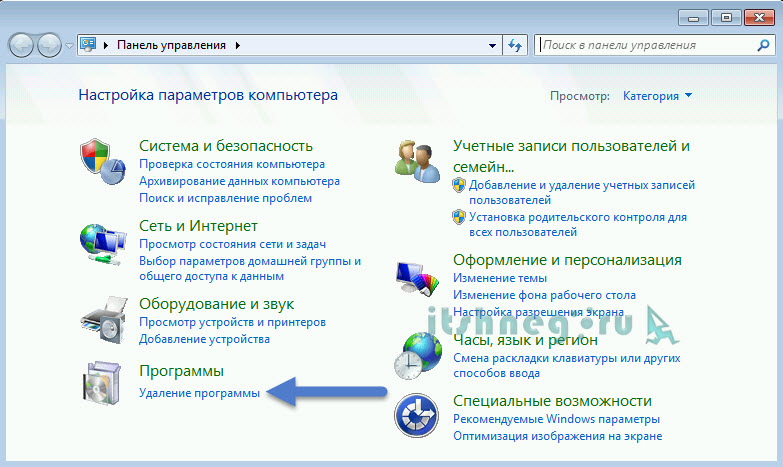
Task: Go back with the Back arrow
Action: point(21,45)
